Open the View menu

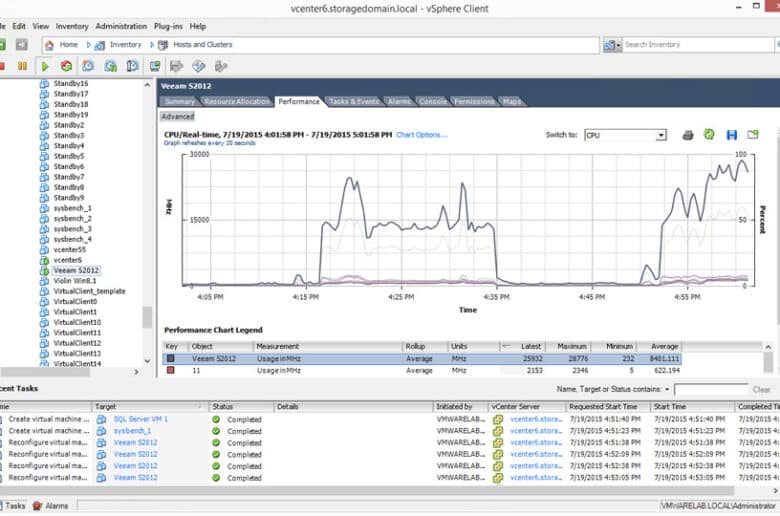(41, 26)
